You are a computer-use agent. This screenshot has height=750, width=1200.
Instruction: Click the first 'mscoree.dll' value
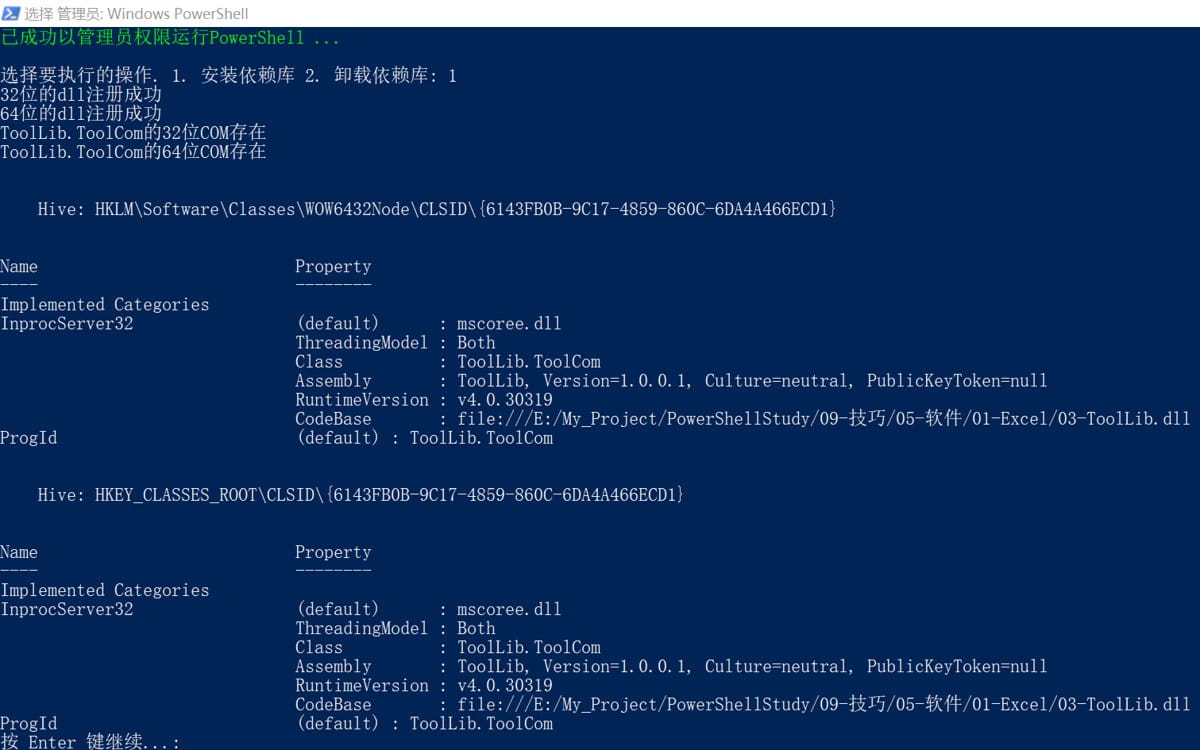pos(509,324)
